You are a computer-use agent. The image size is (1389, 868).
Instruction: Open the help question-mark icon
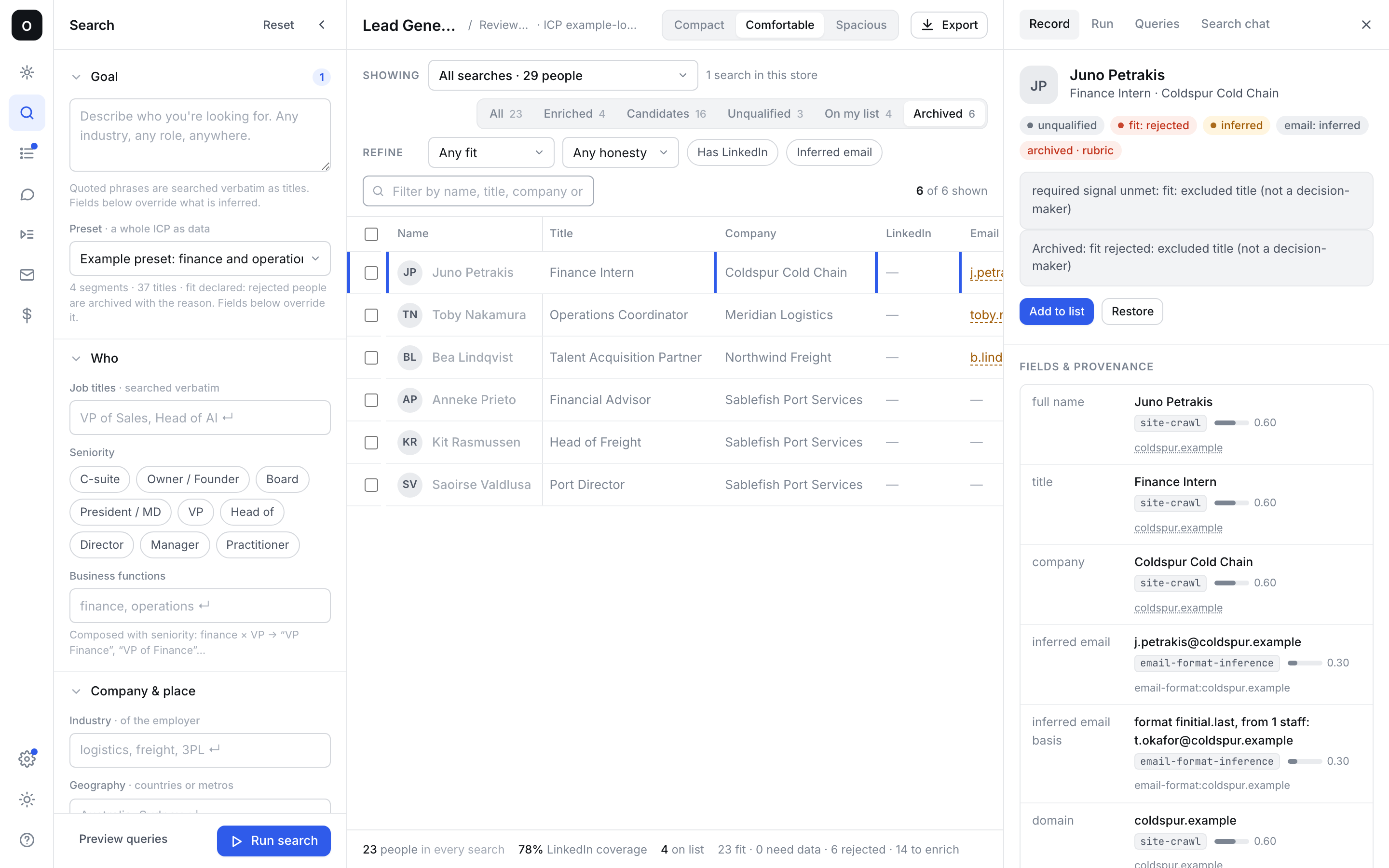pos(27,840)
